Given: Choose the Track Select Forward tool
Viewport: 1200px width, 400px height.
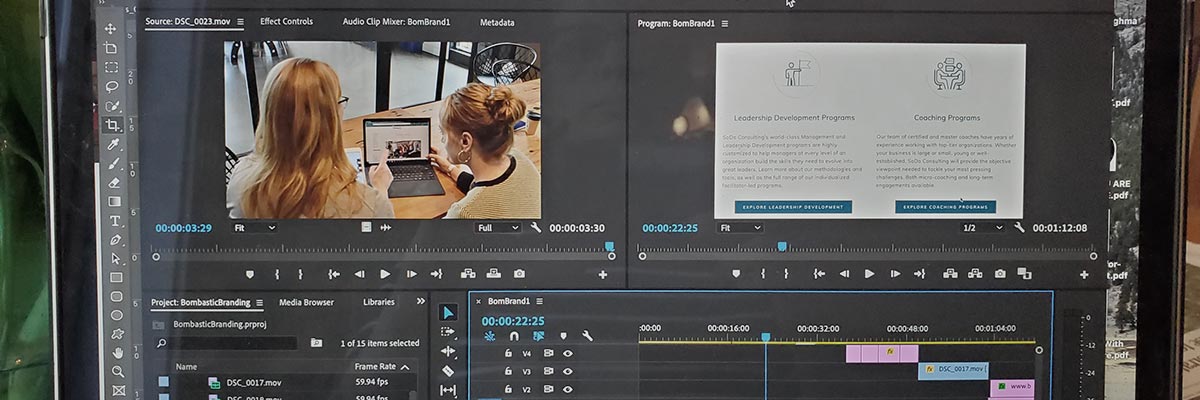Looking at the screenshot, I should click(x=447, y=332).
